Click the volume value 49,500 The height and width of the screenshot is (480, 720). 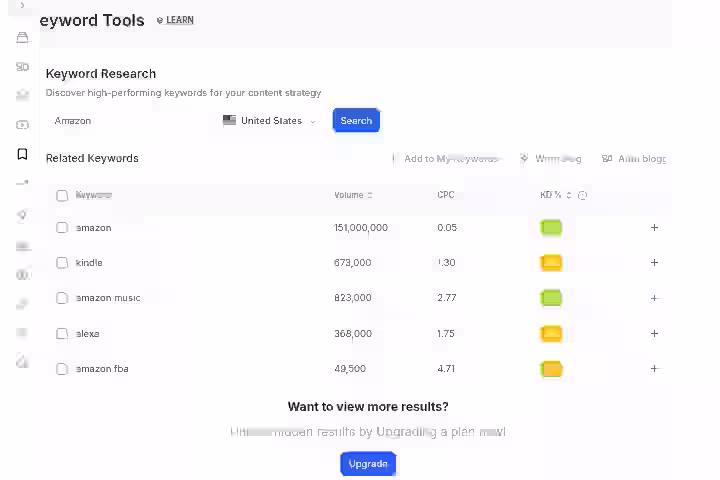coord(350,369)
